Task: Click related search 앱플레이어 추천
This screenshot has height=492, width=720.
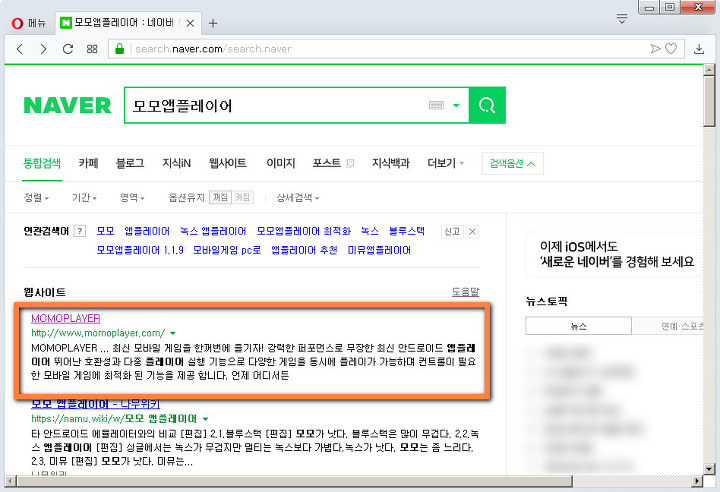Action: (x=304, y=250)
